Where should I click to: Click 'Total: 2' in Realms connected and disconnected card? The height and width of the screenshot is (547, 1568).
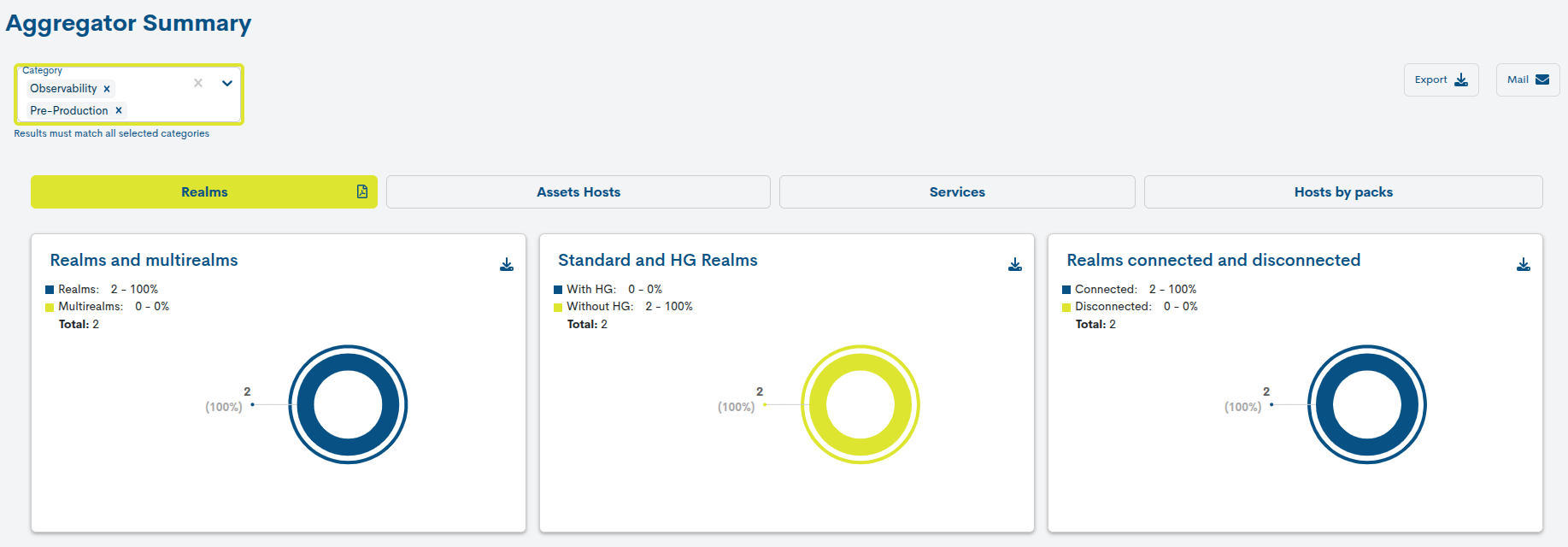pos(1095,325)
